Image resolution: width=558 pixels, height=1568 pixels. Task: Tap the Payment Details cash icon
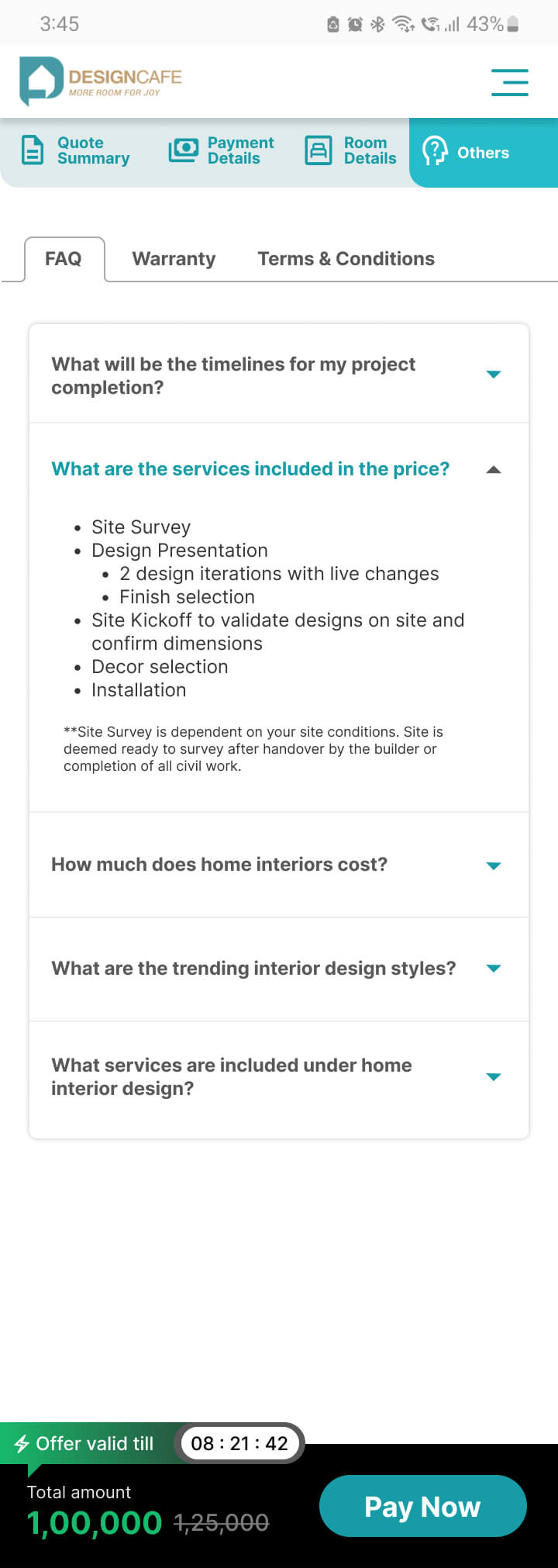click(184, 150)
